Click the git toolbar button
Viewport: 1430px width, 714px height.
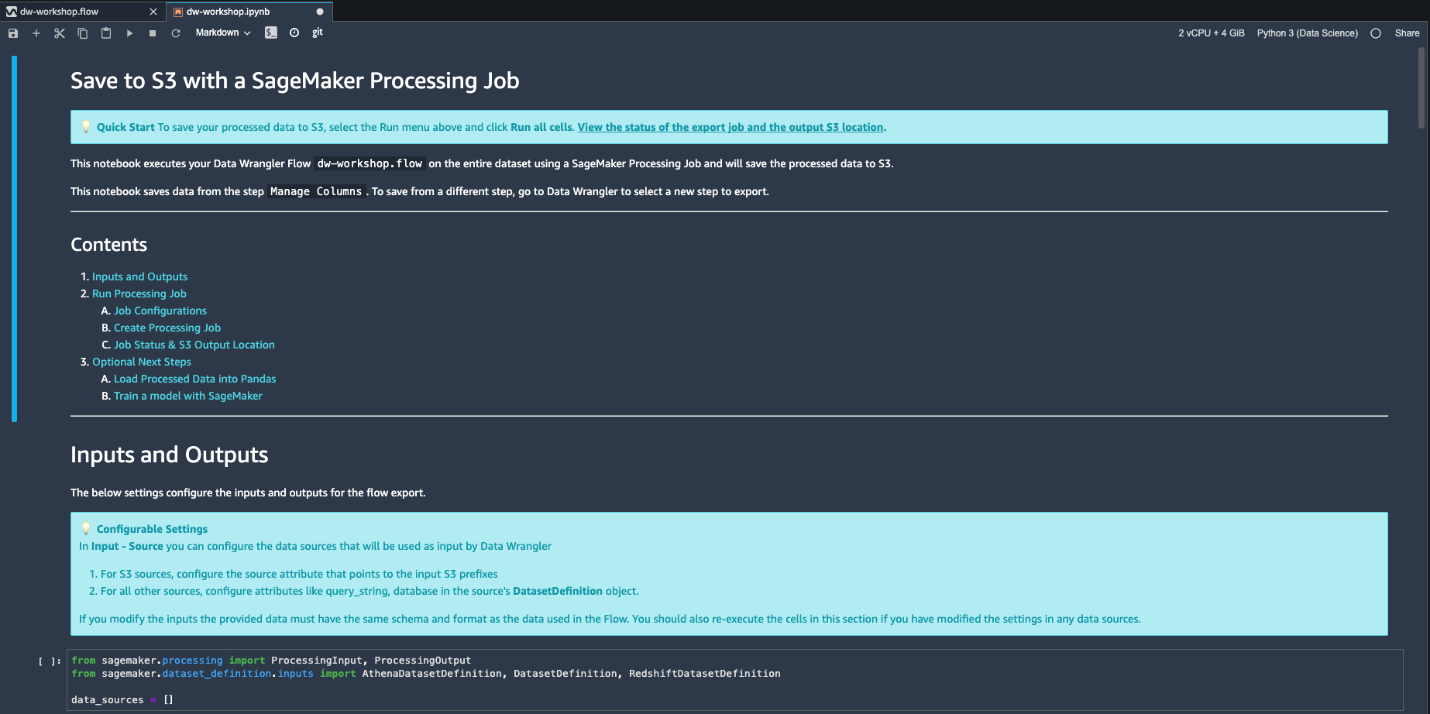coord(317,33)
